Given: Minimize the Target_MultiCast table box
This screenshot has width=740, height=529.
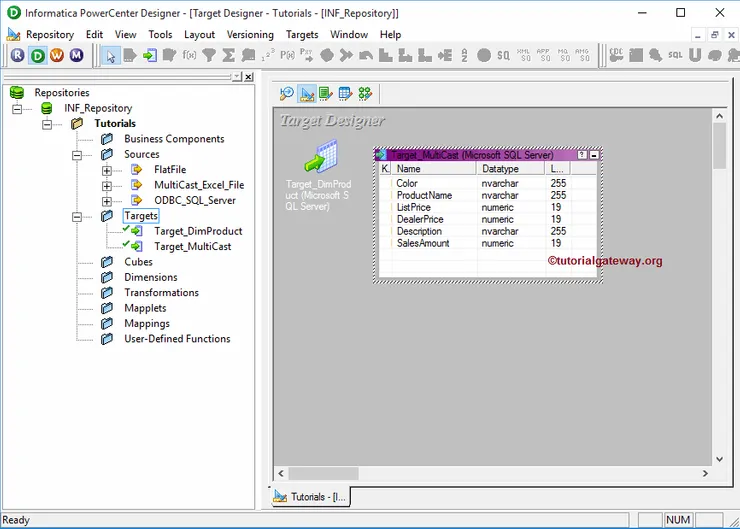Looking at the screenshot, I should tap(594, 155).
